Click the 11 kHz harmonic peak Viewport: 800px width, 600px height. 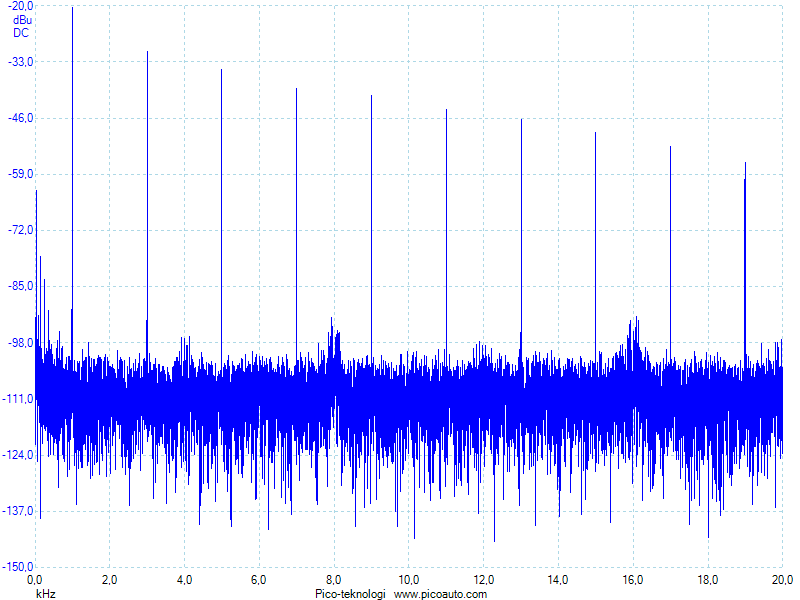(446, 235)
